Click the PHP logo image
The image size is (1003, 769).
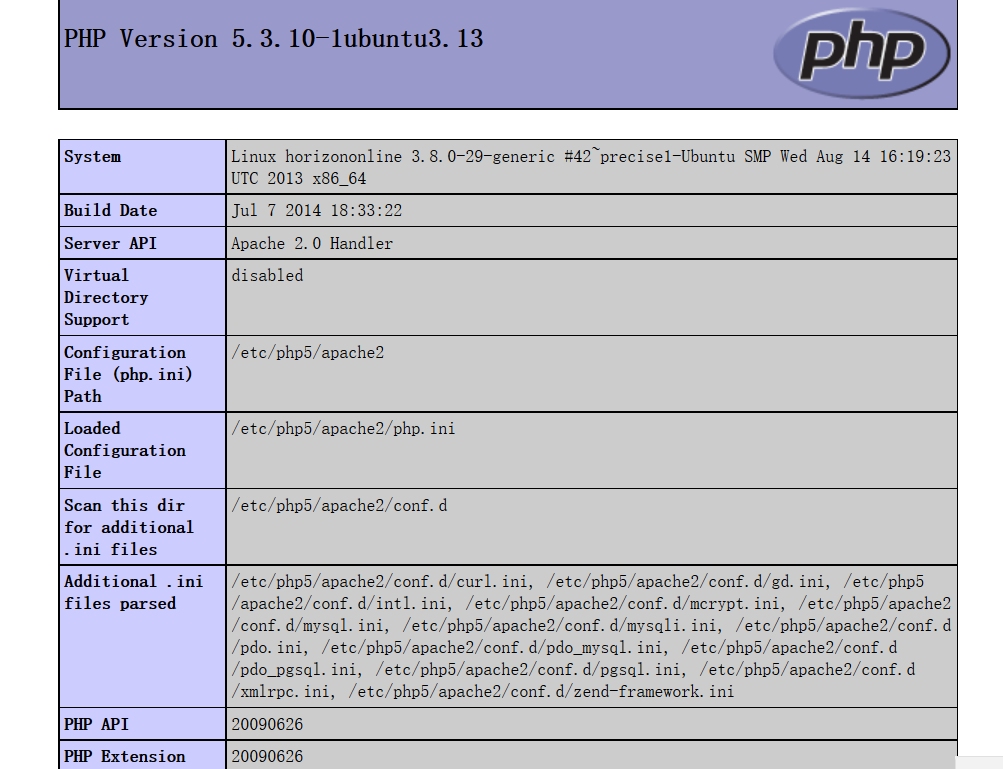(x=862, y=52)
